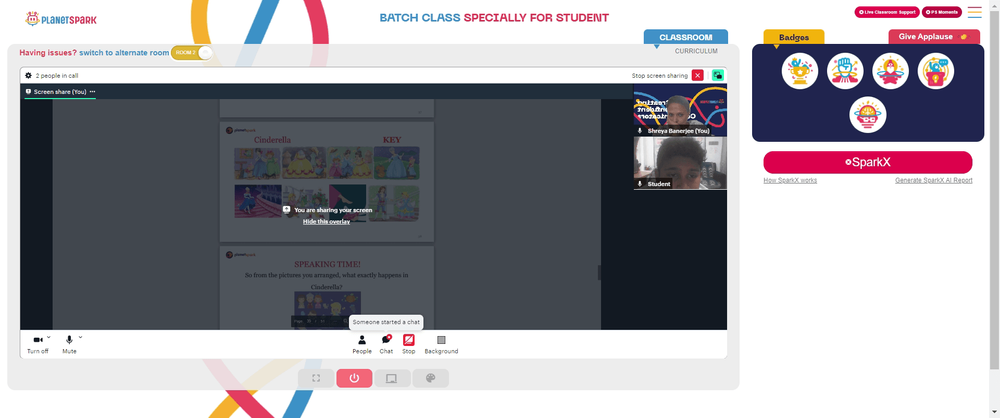This screenshot has height=418, width=1000.
Task: Select the Badges tab
Action: (x=794, y=37)
